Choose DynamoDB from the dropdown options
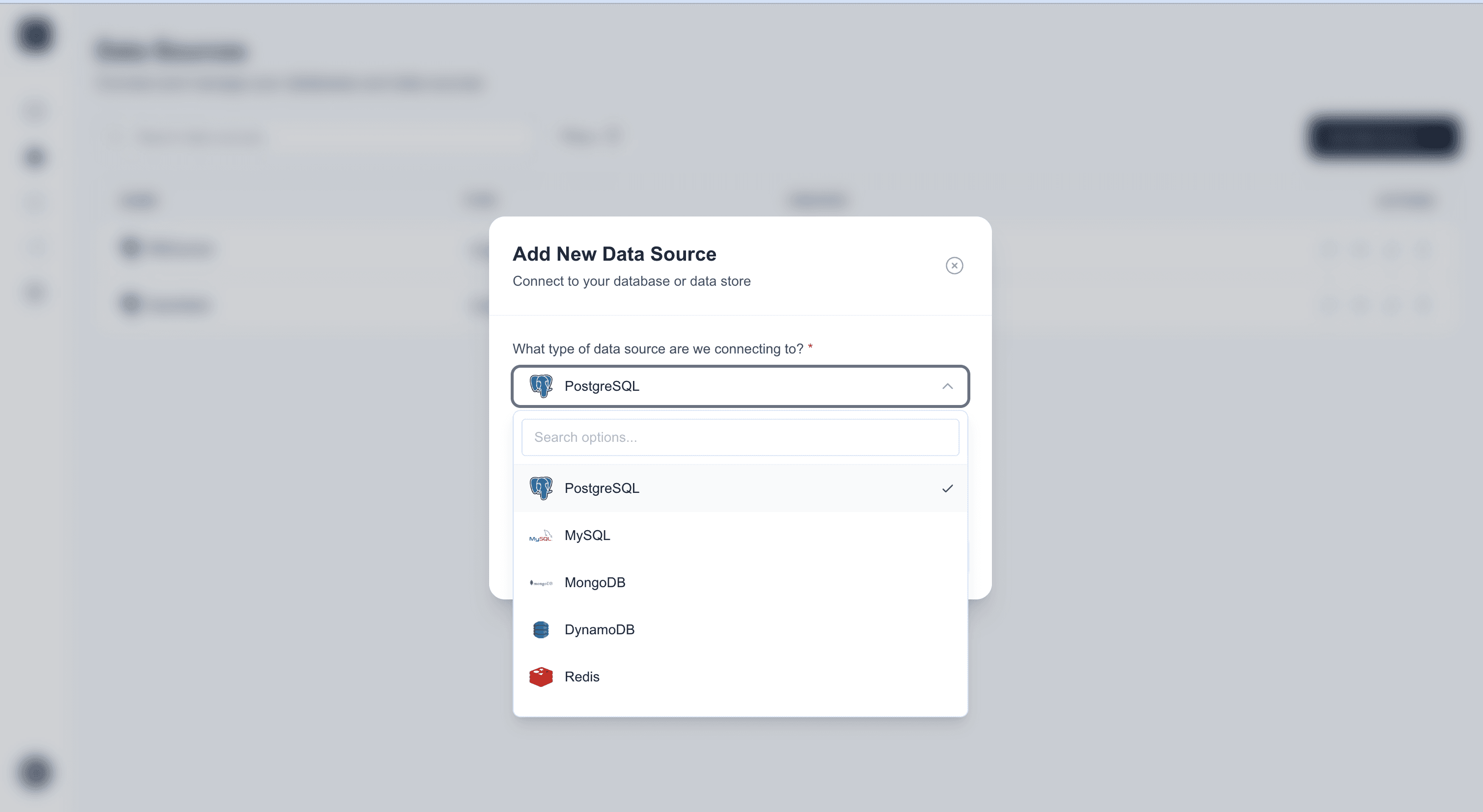1483x812 pixels. point(599,629)
